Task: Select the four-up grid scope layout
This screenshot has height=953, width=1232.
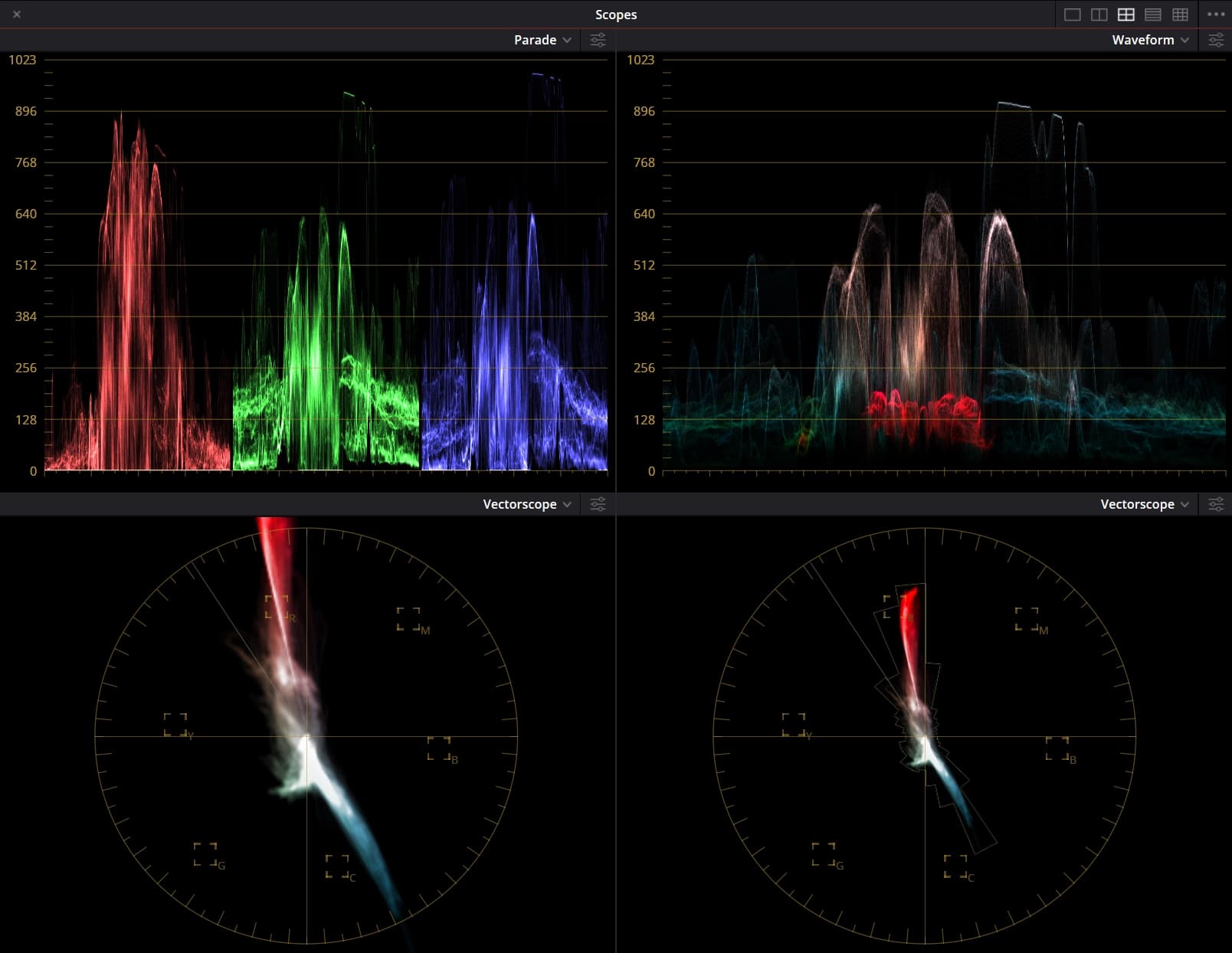Action: 1126,15
